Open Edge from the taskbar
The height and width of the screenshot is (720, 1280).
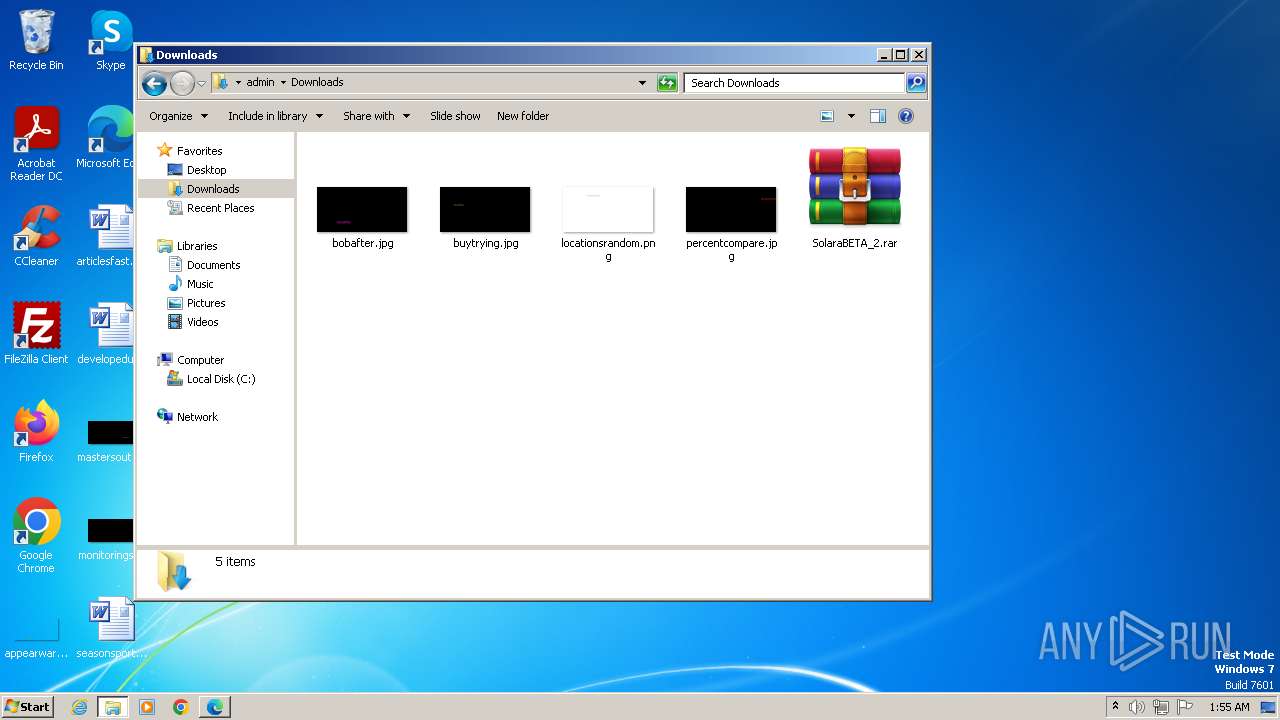click(215, 707)
